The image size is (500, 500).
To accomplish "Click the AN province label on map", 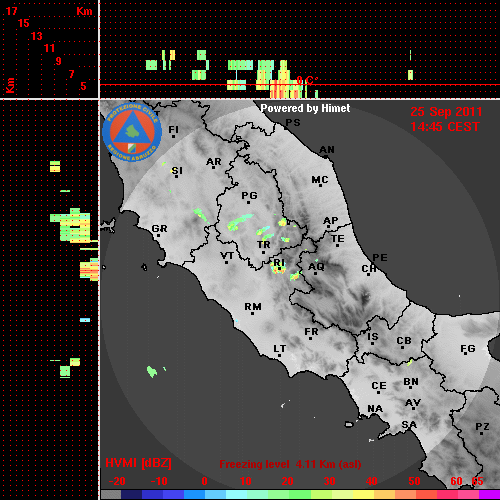I will coord(327,150).
